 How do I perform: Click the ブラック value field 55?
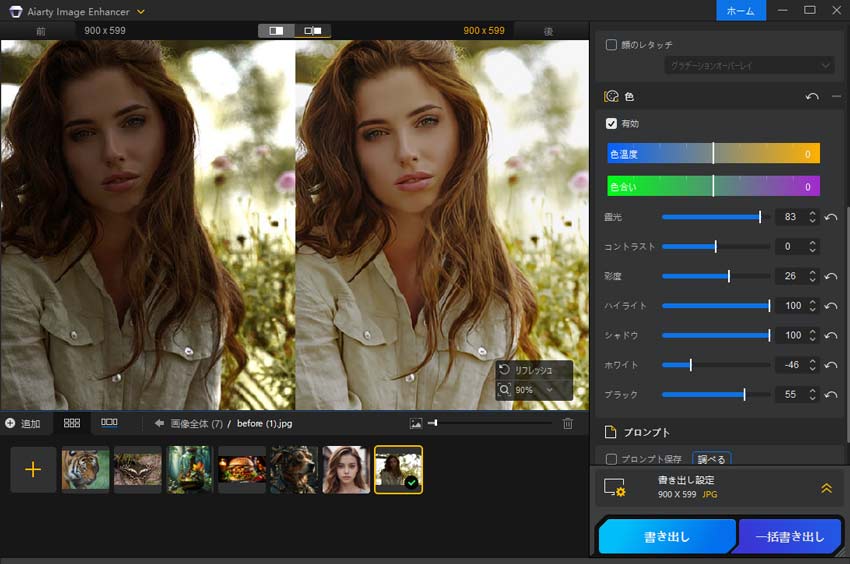click(790, 395)
